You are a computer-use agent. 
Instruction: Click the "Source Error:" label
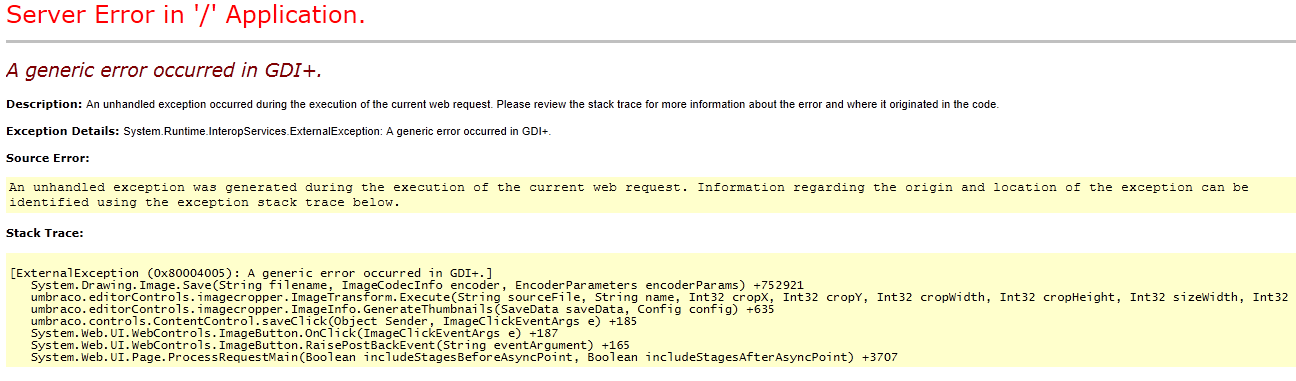[48, 158]
